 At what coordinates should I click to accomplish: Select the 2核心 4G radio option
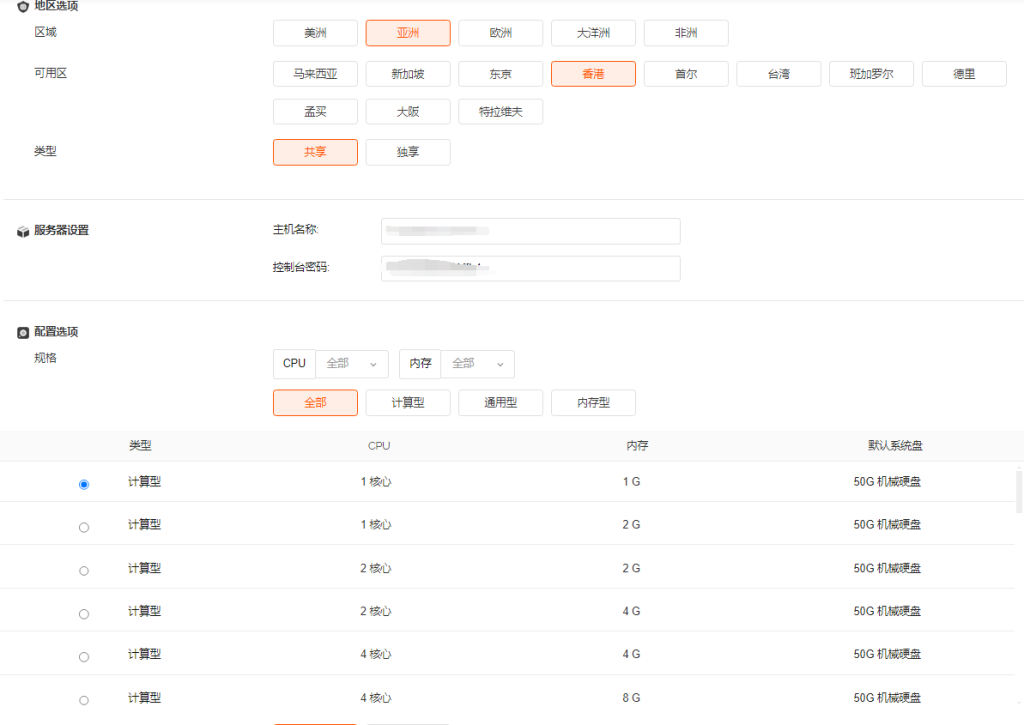[84, 614]
